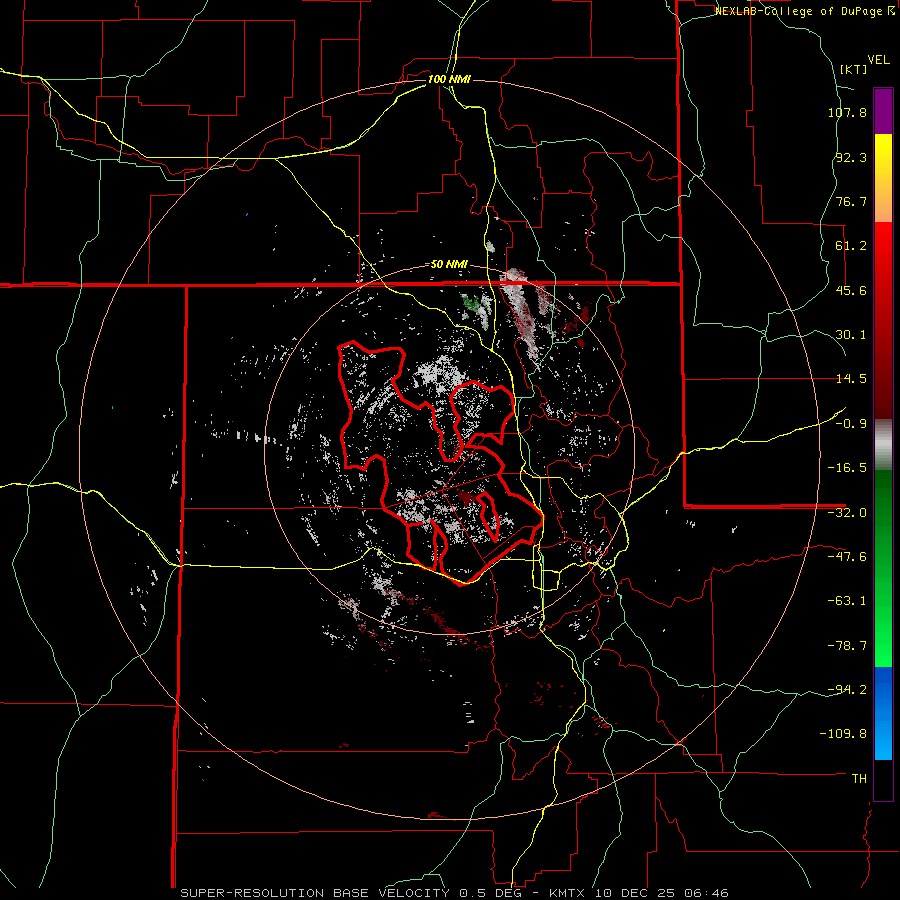Click the 14.5 legend value
Viewport: 900px width, 900px height.
pos(851,379)
